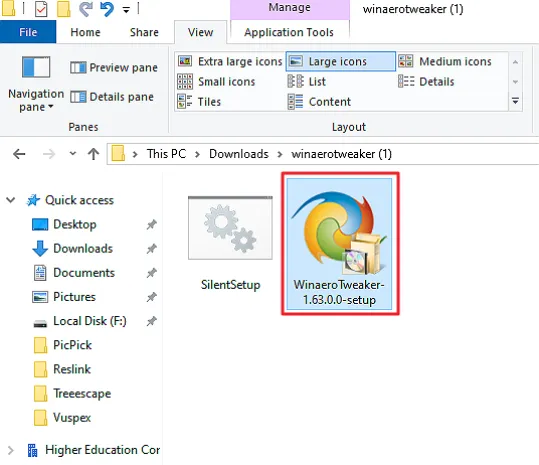Click Downloads in address path
The height and width of the screenshot is (465, 539).
pyautogui.click(x=239, y=154)
